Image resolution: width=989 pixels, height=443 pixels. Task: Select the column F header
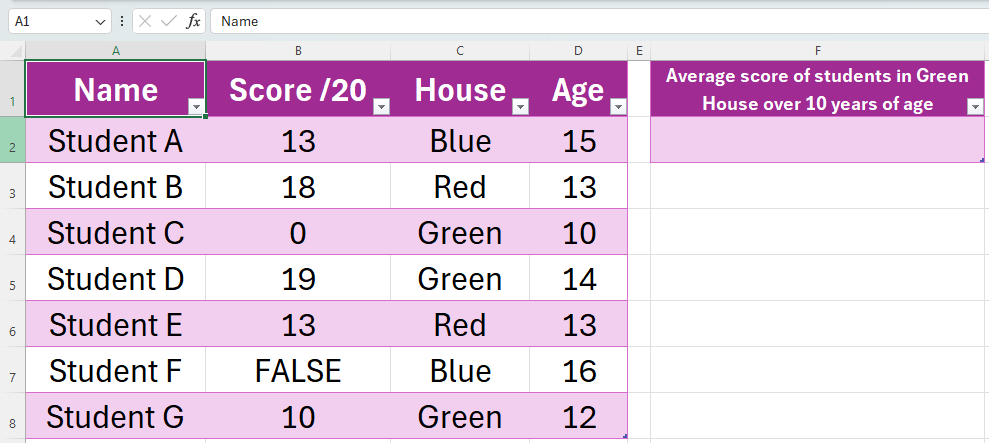[x=818, y=51]
